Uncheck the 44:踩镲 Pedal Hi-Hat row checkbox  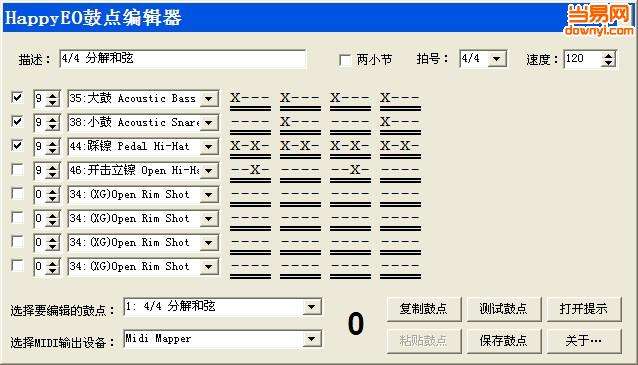pyautogui.click(x=17, y=146)
